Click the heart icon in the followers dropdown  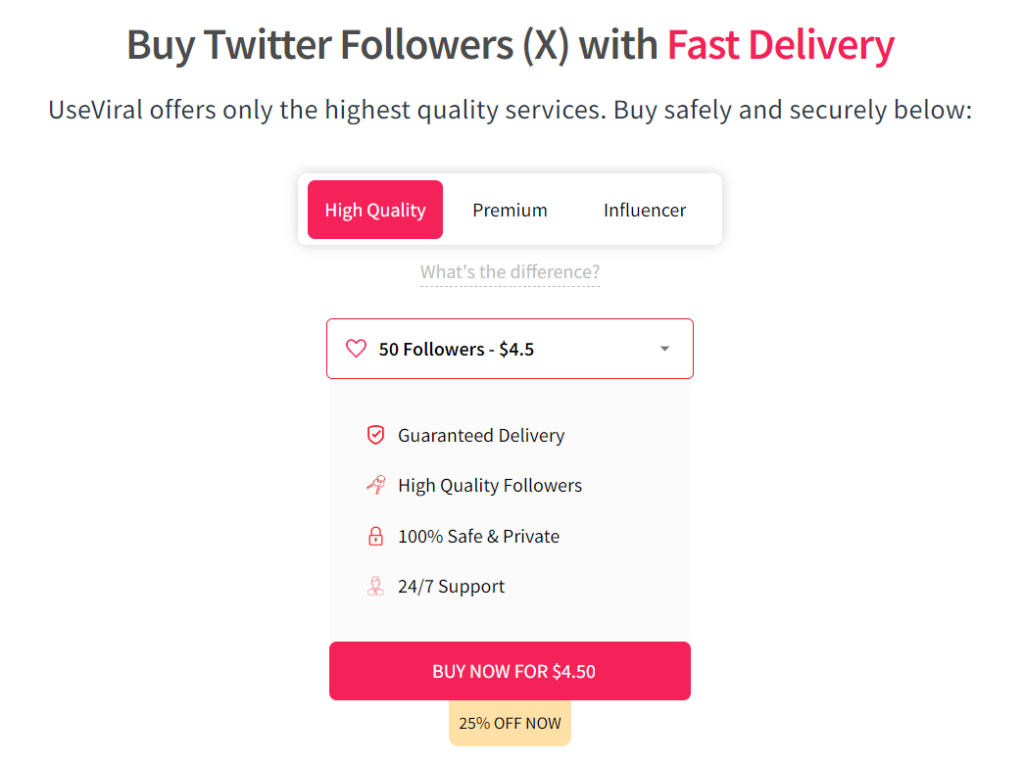(x=356, y=348)
